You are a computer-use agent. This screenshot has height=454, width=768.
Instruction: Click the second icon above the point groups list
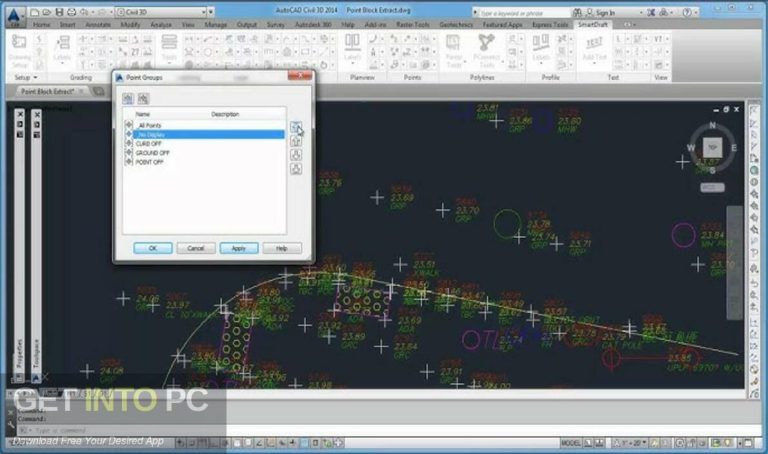[x=143, y=98]
